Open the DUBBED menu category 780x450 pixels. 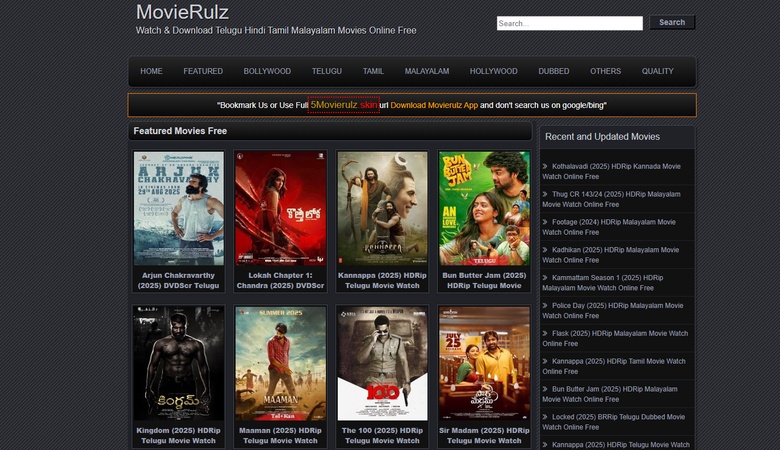point(553,72)
